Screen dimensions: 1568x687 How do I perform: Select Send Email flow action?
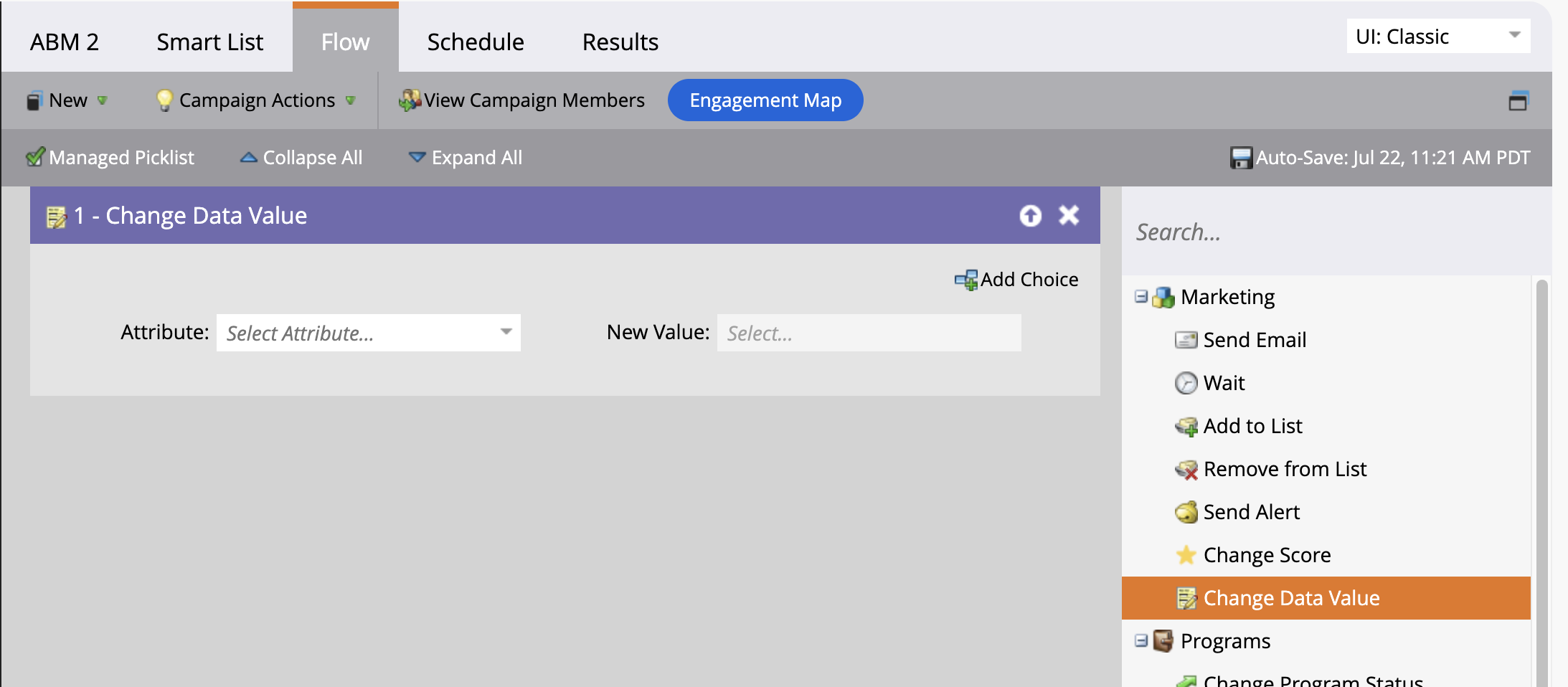pyautogui.click(x=1255, y=340)
